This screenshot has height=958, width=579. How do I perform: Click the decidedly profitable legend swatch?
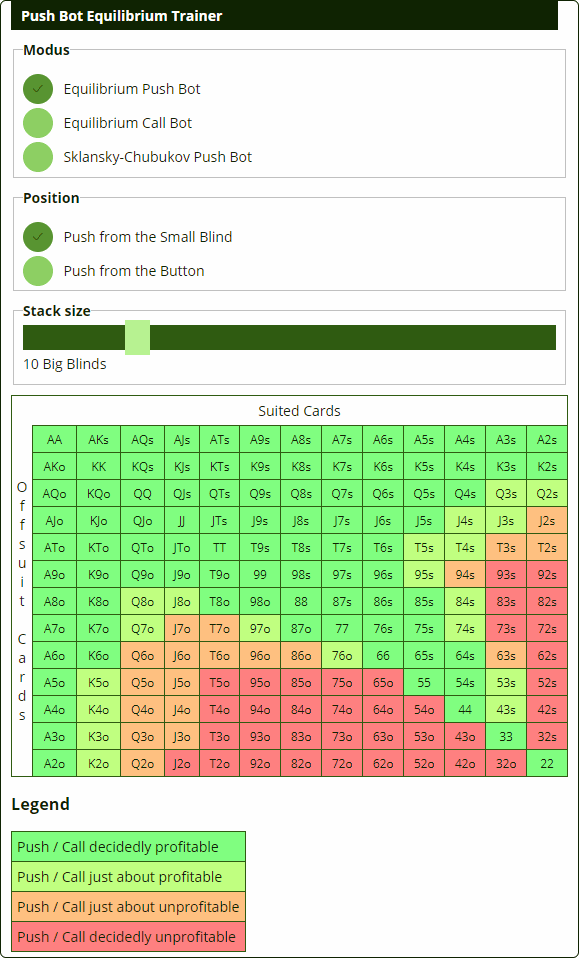click(x=128, y=847)
